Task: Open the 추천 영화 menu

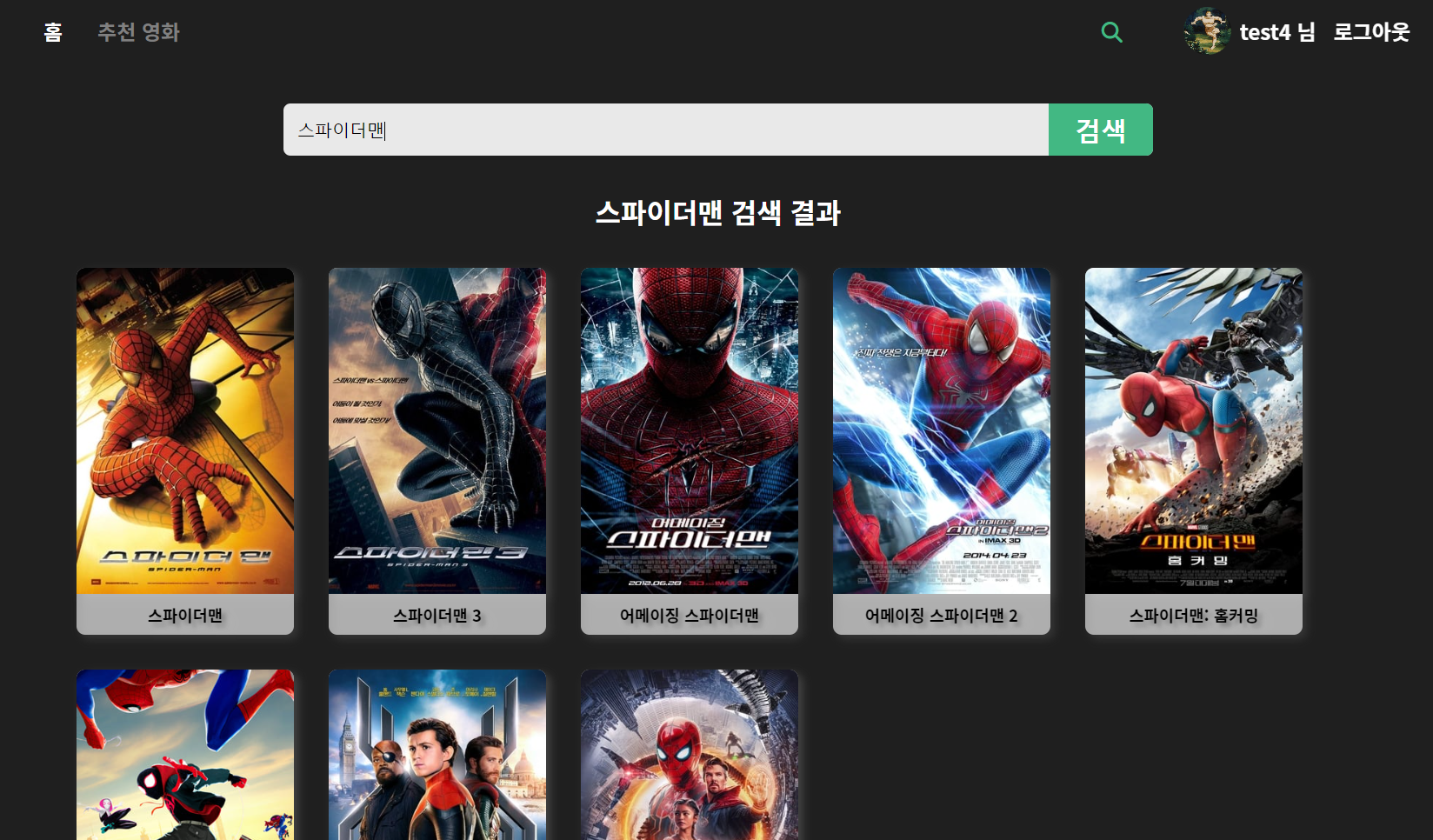Action: click(x=138, y=32)
